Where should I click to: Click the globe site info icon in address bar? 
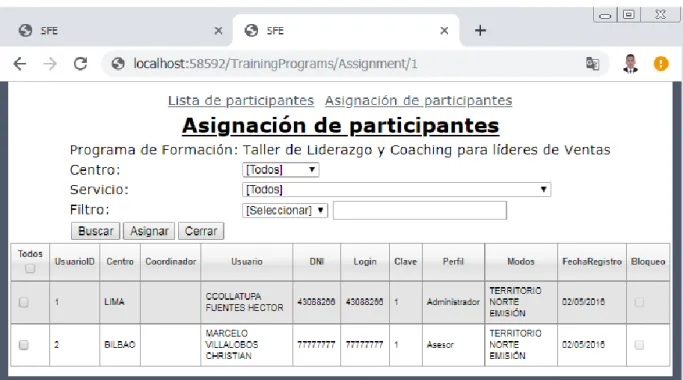coord(118,64)
